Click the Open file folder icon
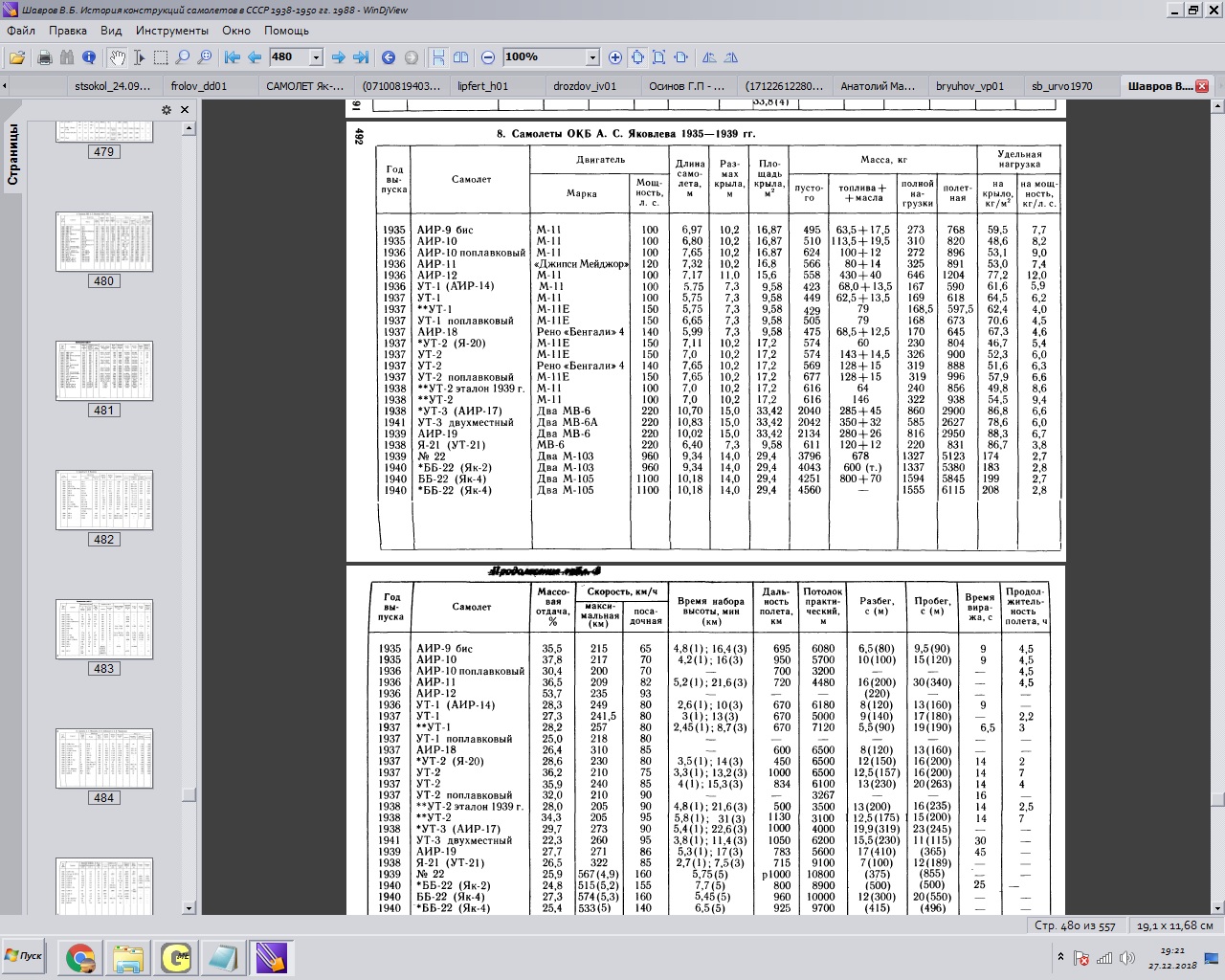The height and width of the screenshot is (980, 1225). coord(17,57)
